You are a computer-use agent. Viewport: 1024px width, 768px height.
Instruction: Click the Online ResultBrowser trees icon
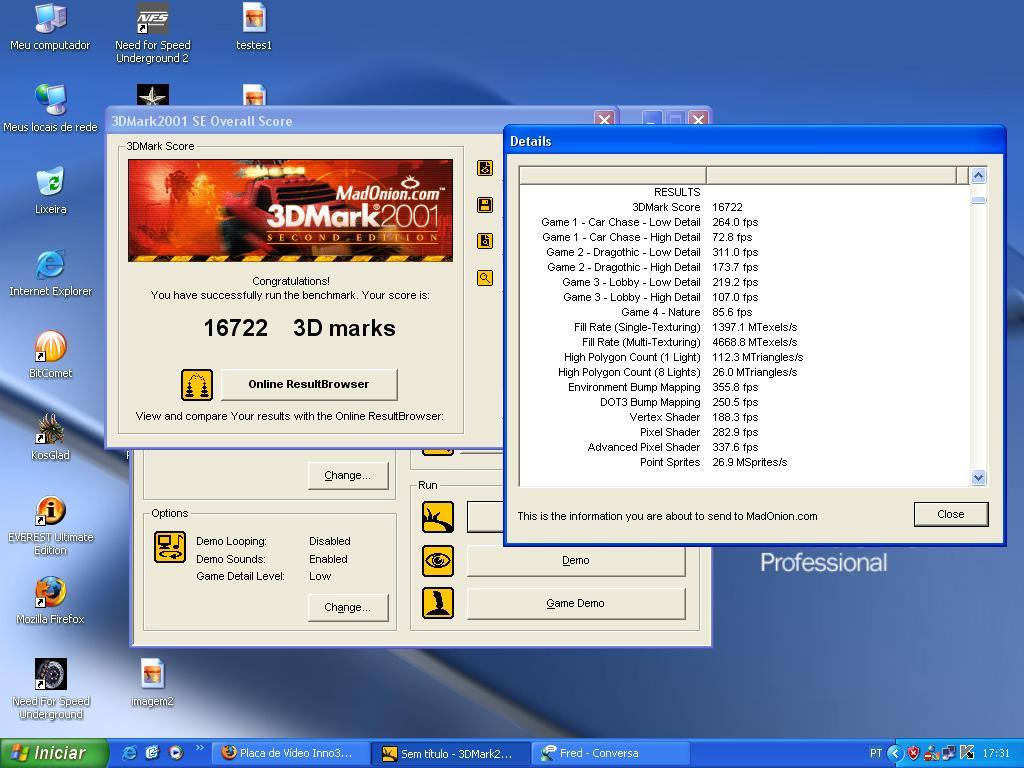point(197,385)
